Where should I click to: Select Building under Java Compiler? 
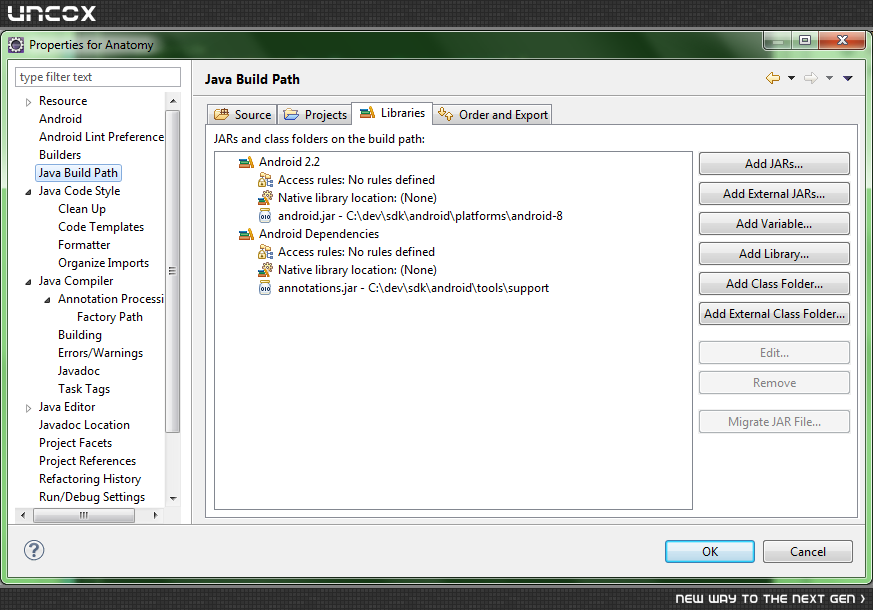[x=80, y=335]
